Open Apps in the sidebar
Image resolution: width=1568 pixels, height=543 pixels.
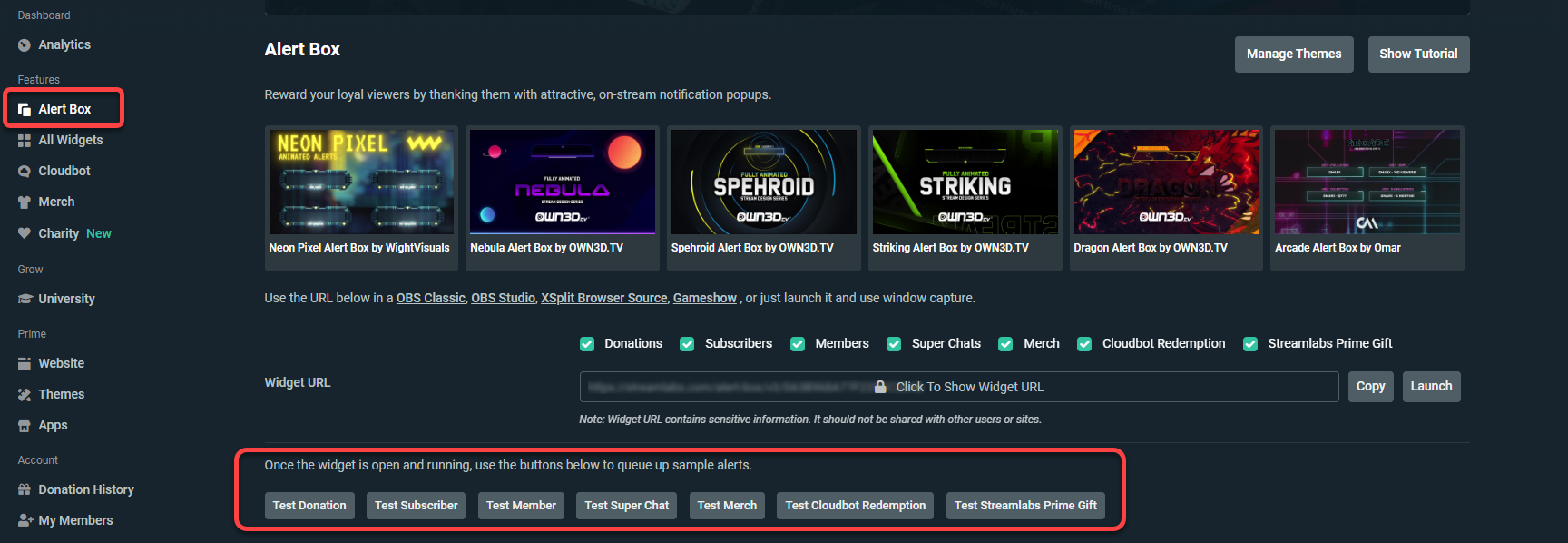point(53,425)
